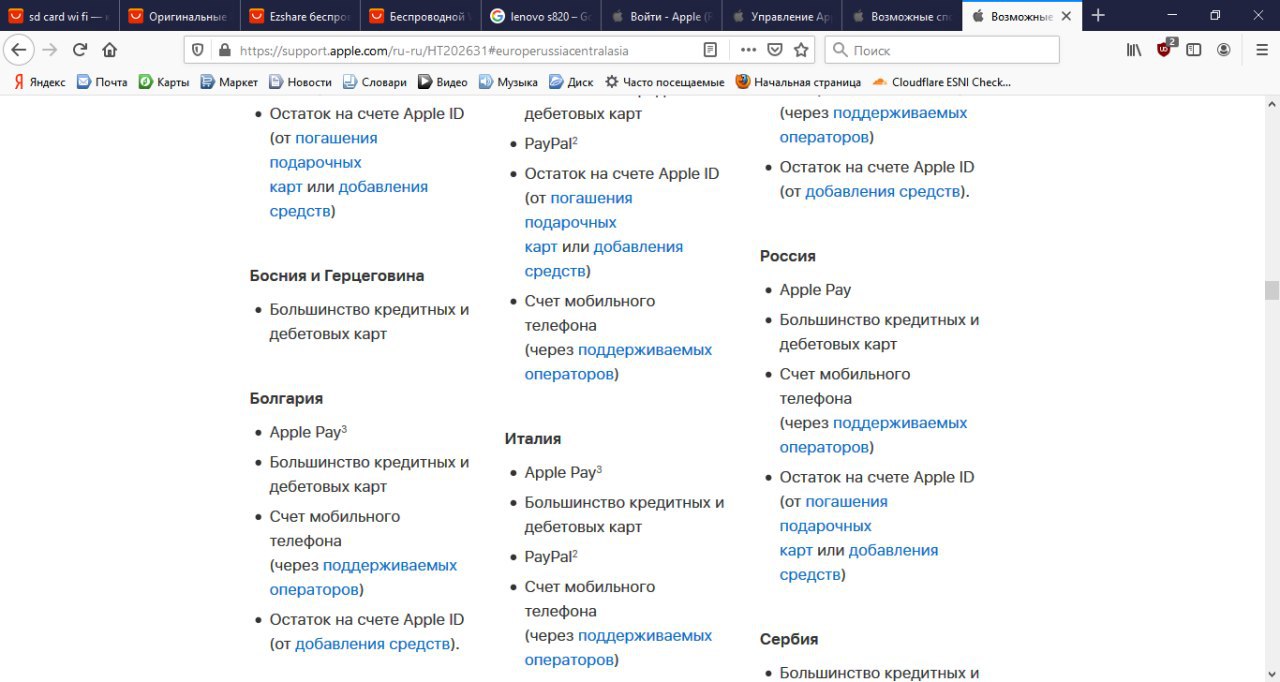This screenshot has width=1280, height=682.
Task: Open the browser home page
Action: click(x=109, y=50)
